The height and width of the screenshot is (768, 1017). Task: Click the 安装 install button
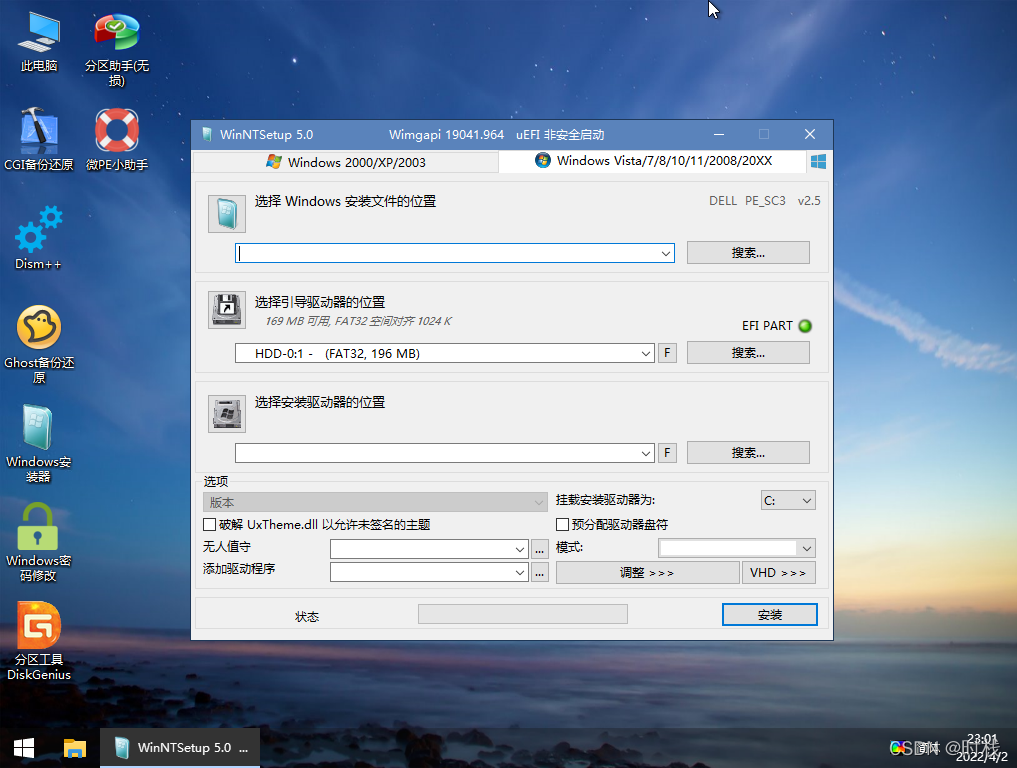[769, 615]
